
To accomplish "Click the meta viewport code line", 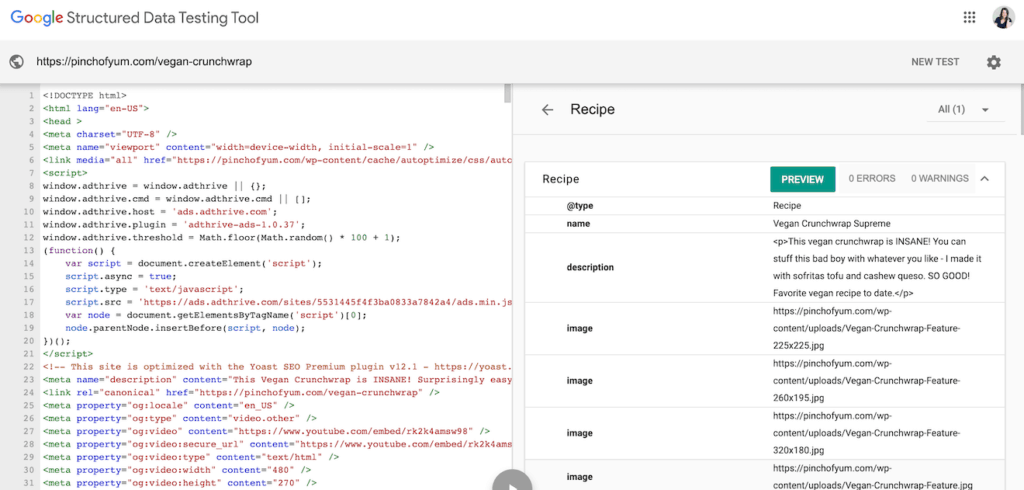I will tap(238, 147).
